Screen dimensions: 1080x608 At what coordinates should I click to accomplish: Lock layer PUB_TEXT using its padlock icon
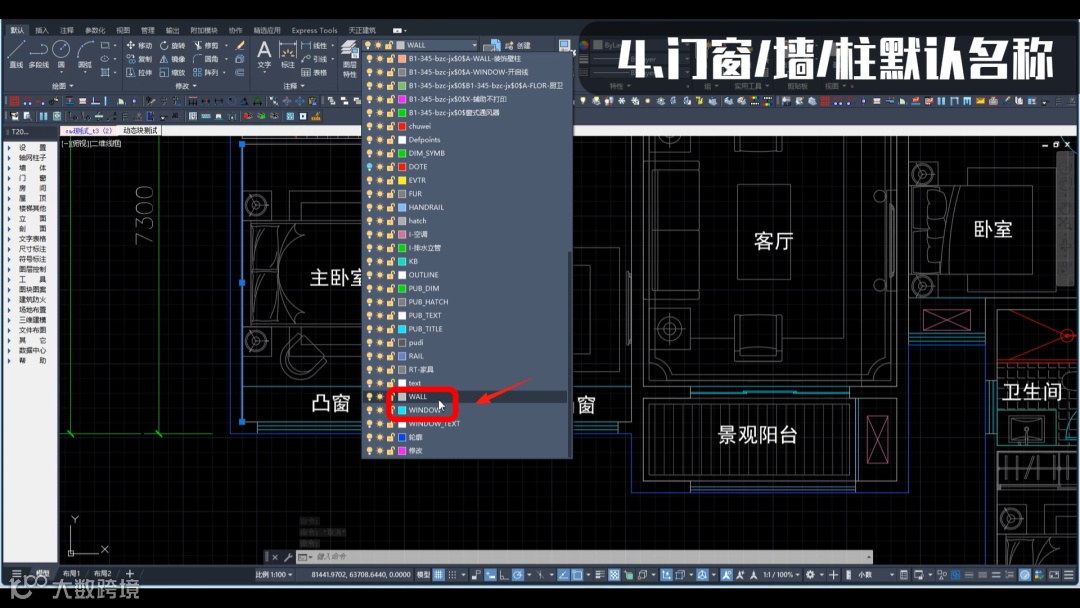390,315
